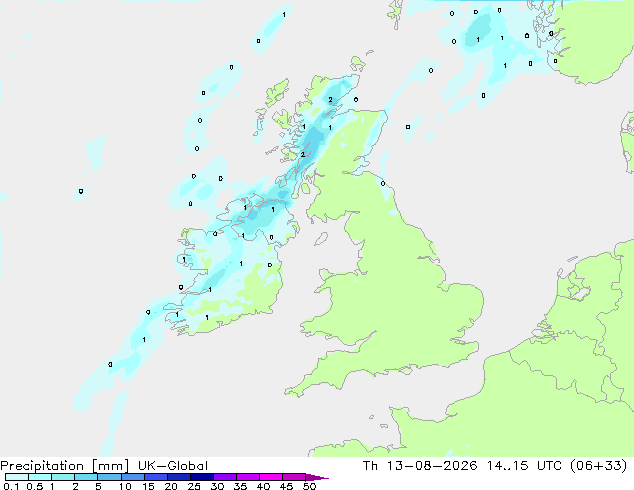Click the '40' legend scale label
This screenshot has width=634, height=490.
pos(263,486)
